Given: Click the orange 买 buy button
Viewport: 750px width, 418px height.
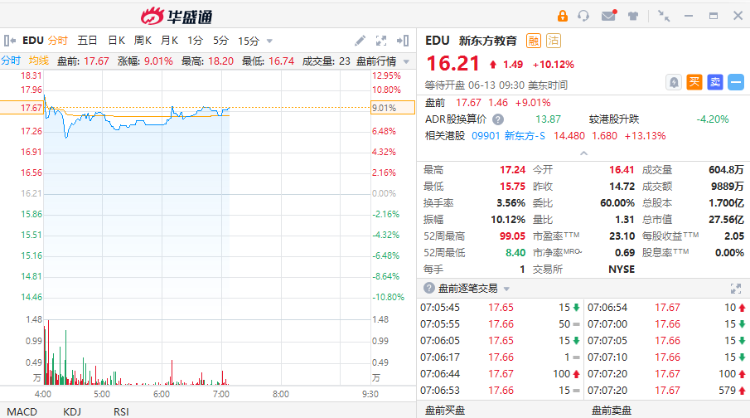Looking at the screenshot, I should coord(694,82).
